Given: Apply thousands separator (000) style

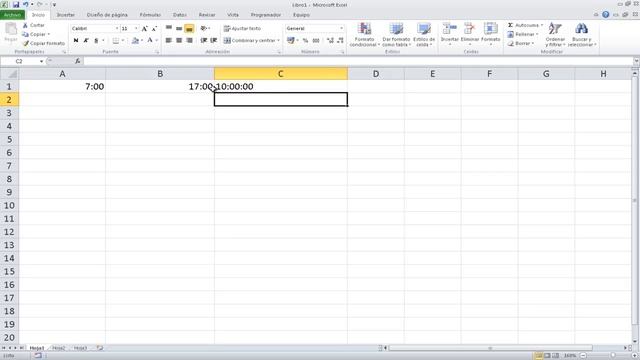Looking at the screenshot, I should [316, 40].
